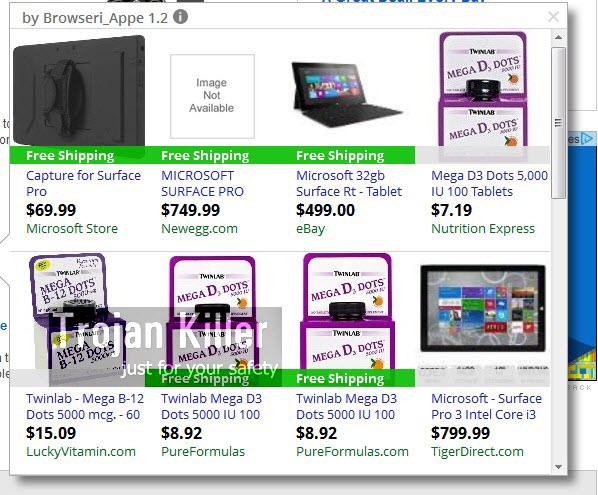Visit the TigerDirect.com store link
This screenshot has width=598, height=495.
(x=477, y=452)
